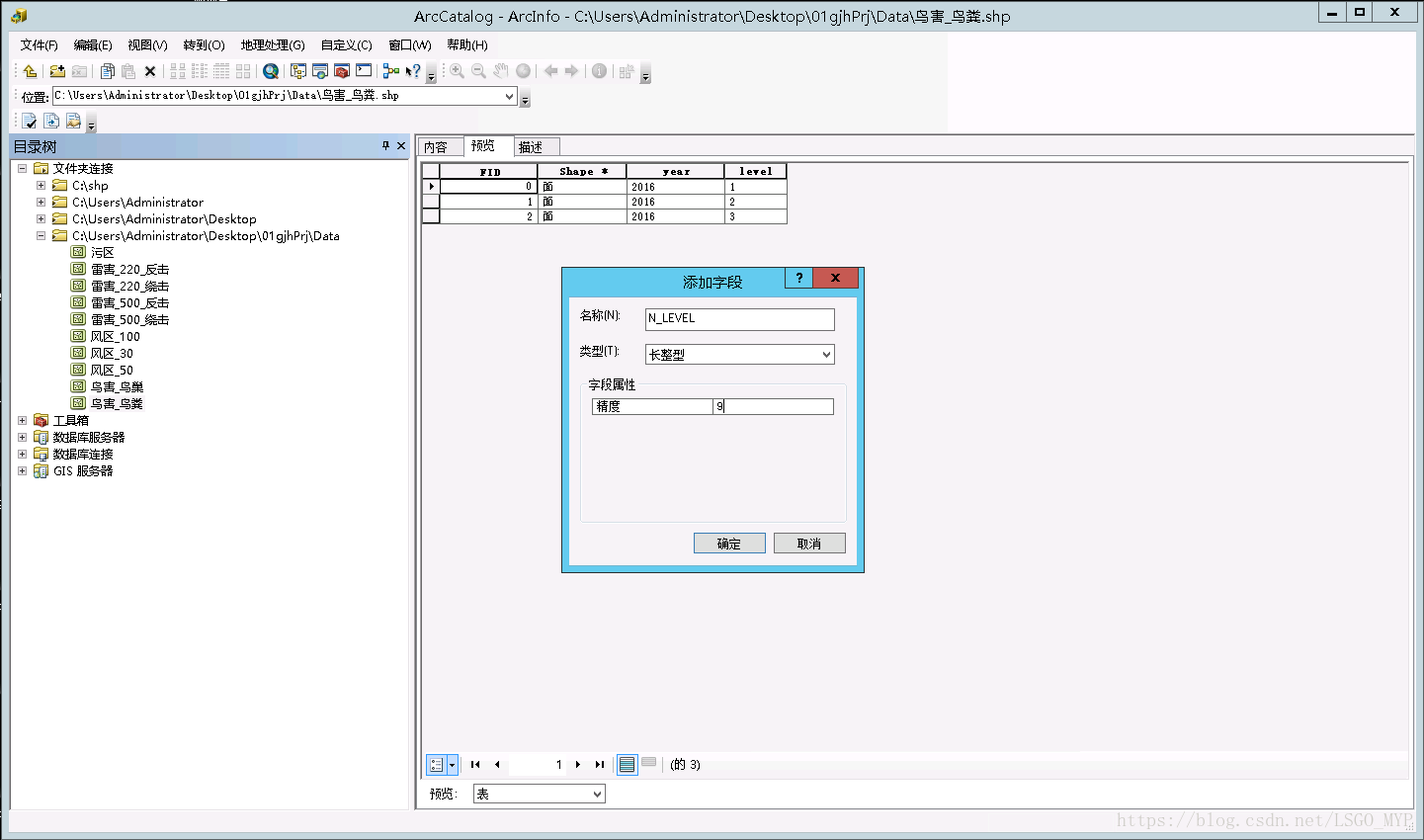
Task: Expand the 数据库服务器 tree node
Action: (x=22, y=437)
